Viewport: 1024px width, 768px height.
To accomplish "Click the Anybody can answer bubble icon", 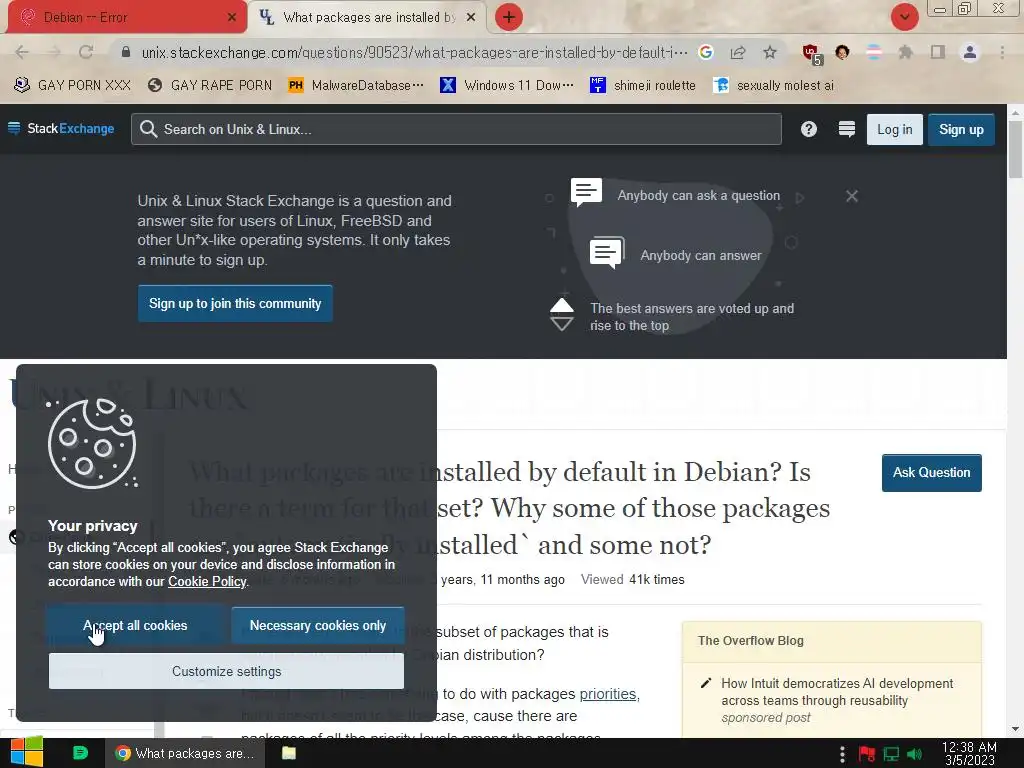I will 607,253.
